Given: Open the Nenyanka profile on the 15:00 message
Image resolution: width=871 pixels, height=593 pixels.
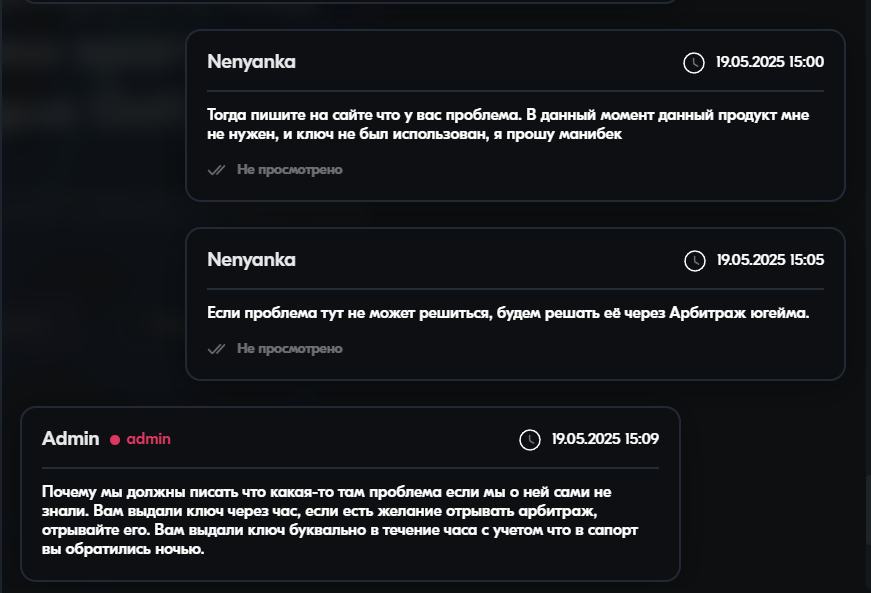Looking at the screenshot, I should coord(251,62).
